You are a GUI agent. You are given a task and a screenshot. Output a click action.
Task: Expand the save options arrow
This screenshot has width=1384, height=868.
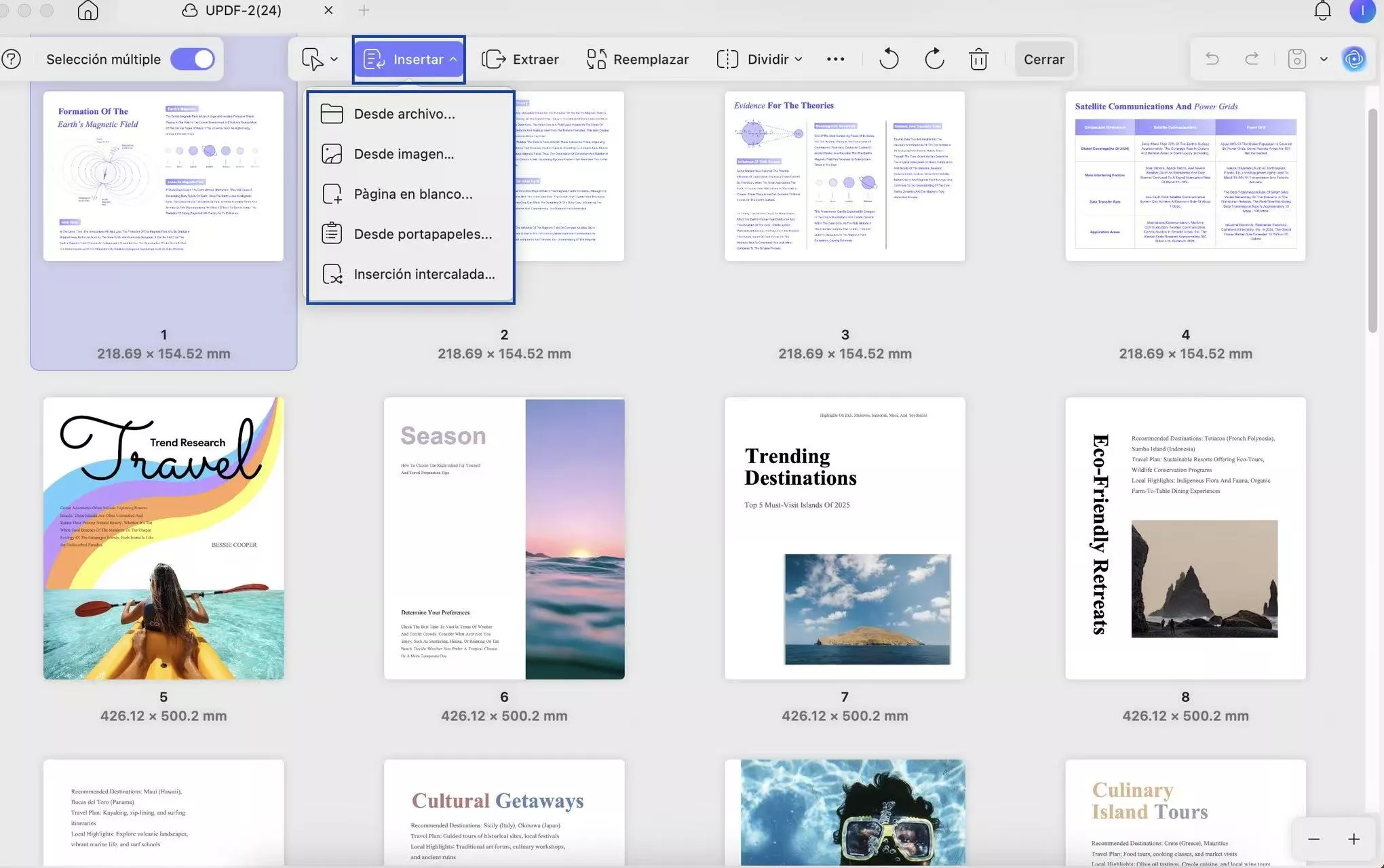tap(1324, 59)
